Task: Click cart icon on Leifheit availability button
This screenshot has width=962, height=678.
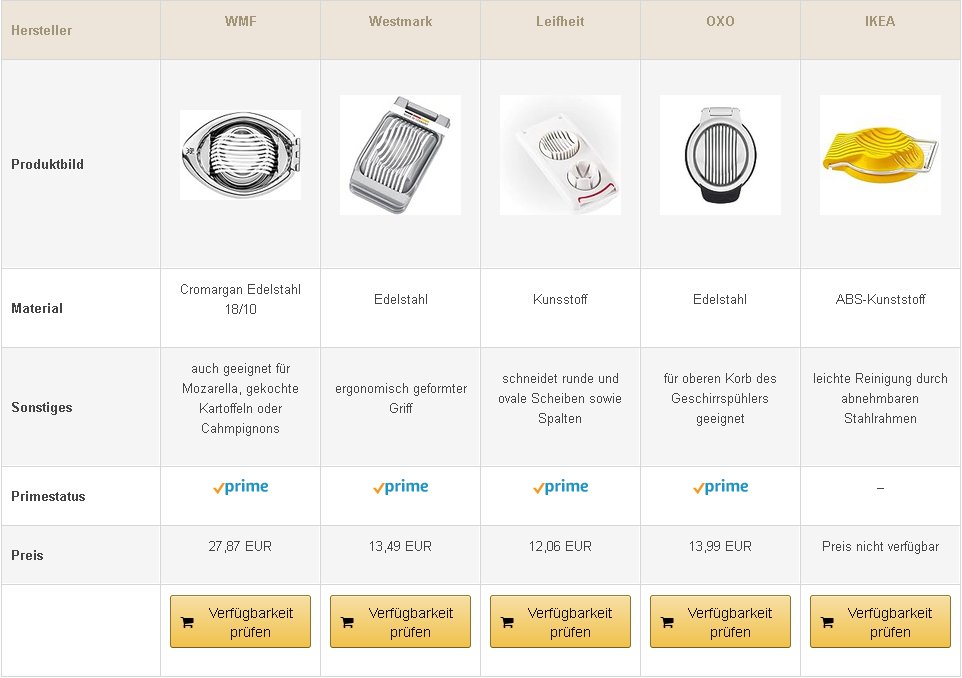Action: point(507,622)
